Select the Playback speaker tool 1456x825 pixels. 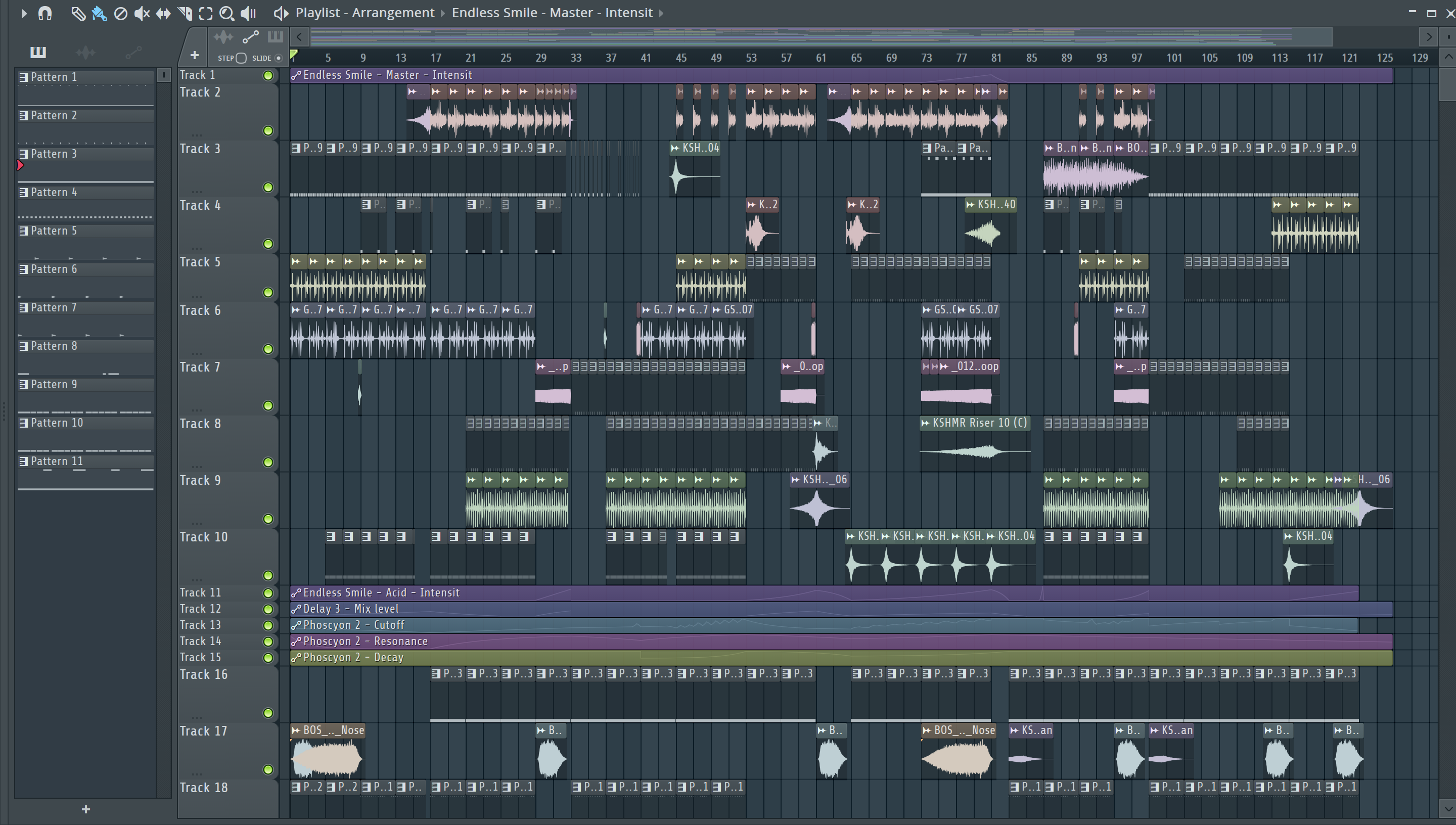click(x=248, y=13)
